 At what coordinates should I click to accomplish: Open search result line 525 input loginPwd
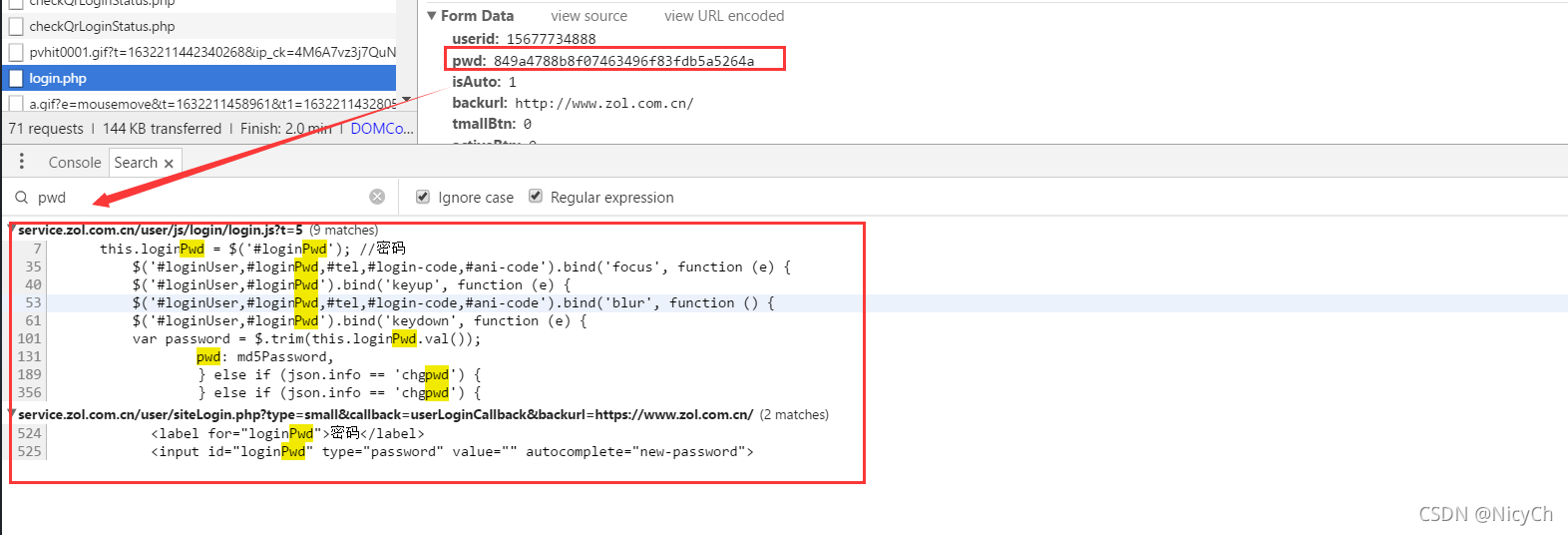point(452,451)
